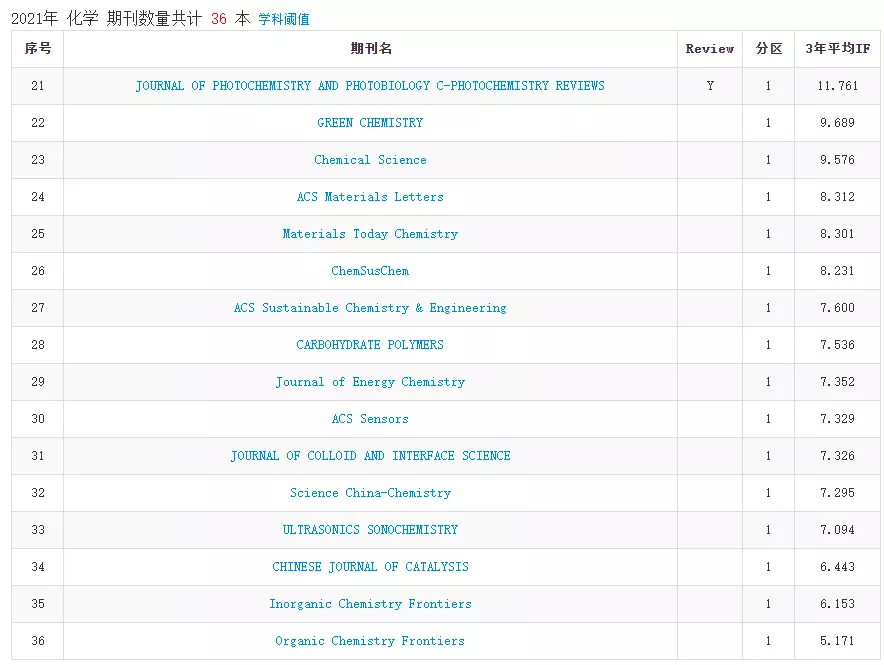Click the 3年平均IF column header
Screen dimensions: 884x665
(x=837, y=49)
